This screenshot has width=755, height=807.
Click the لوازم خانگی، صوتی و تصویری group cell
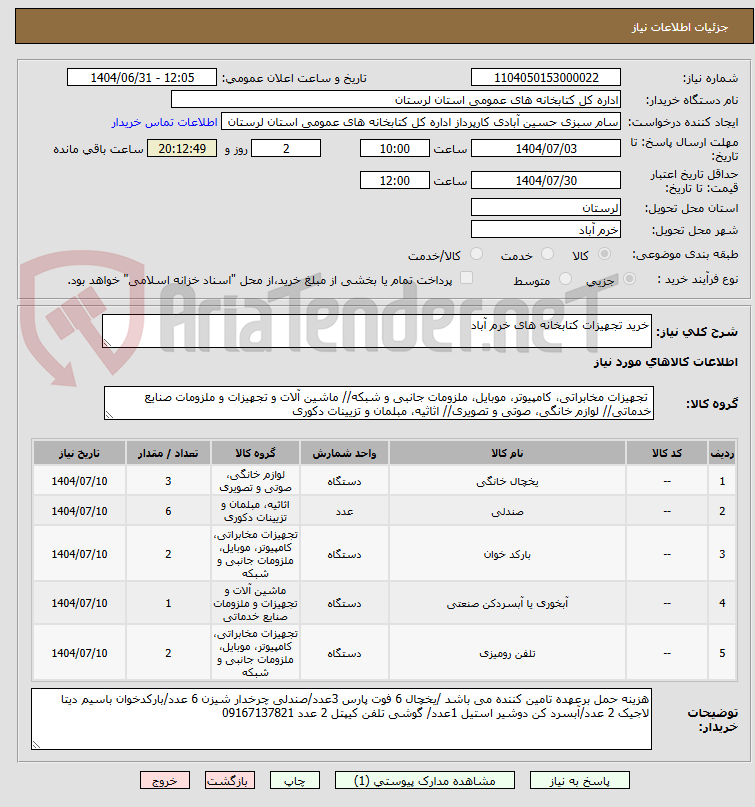(255, 481)
